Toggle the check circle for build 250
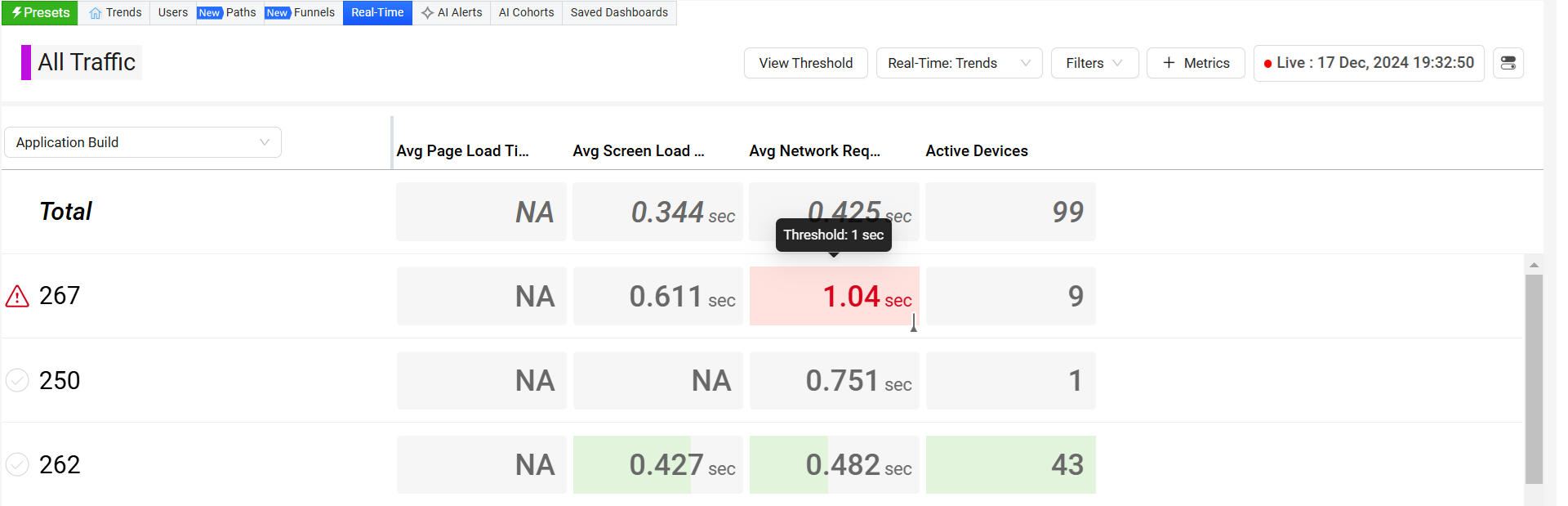1568x506 pixels. [x=17, y=380]
